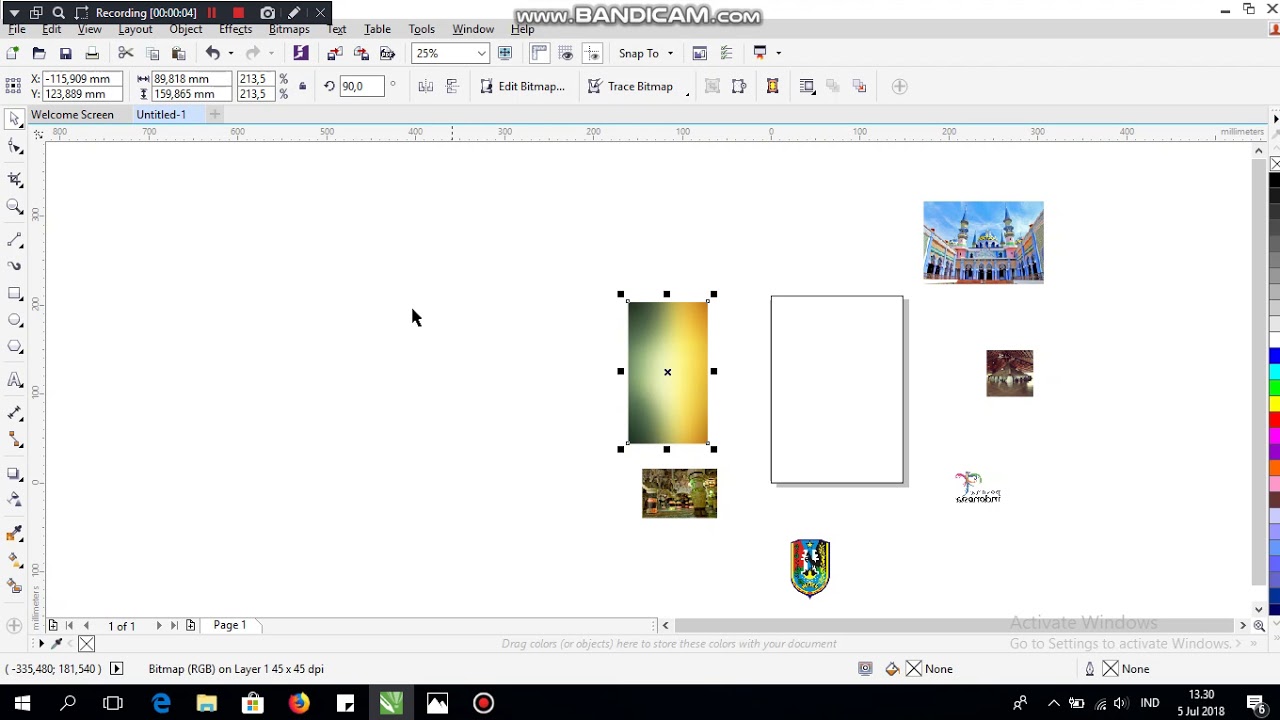Select the Text tool

15,380
